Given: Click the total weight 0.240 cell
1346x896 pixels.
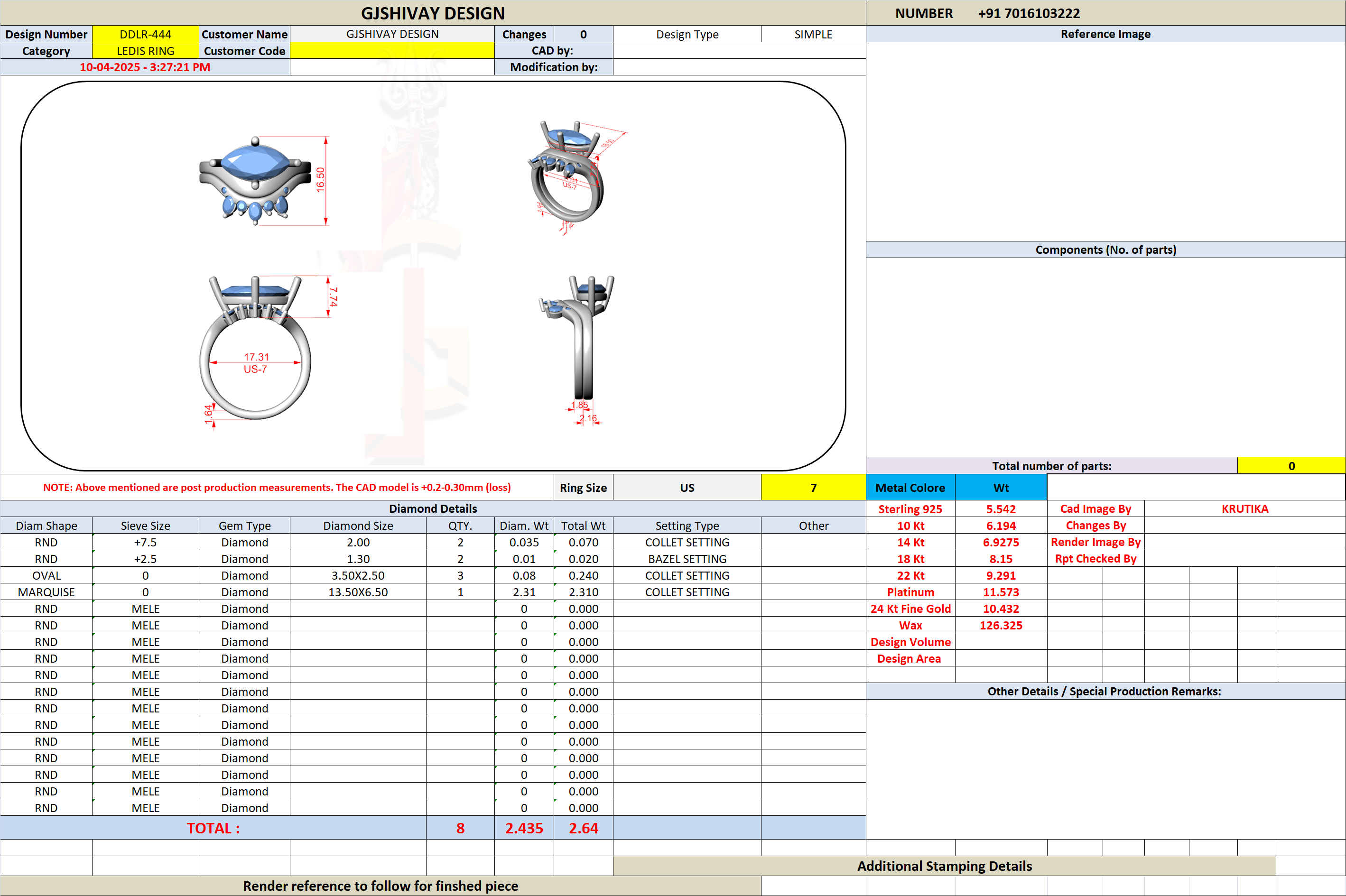Looking at the screenshot, I should (x=584, y=575).
